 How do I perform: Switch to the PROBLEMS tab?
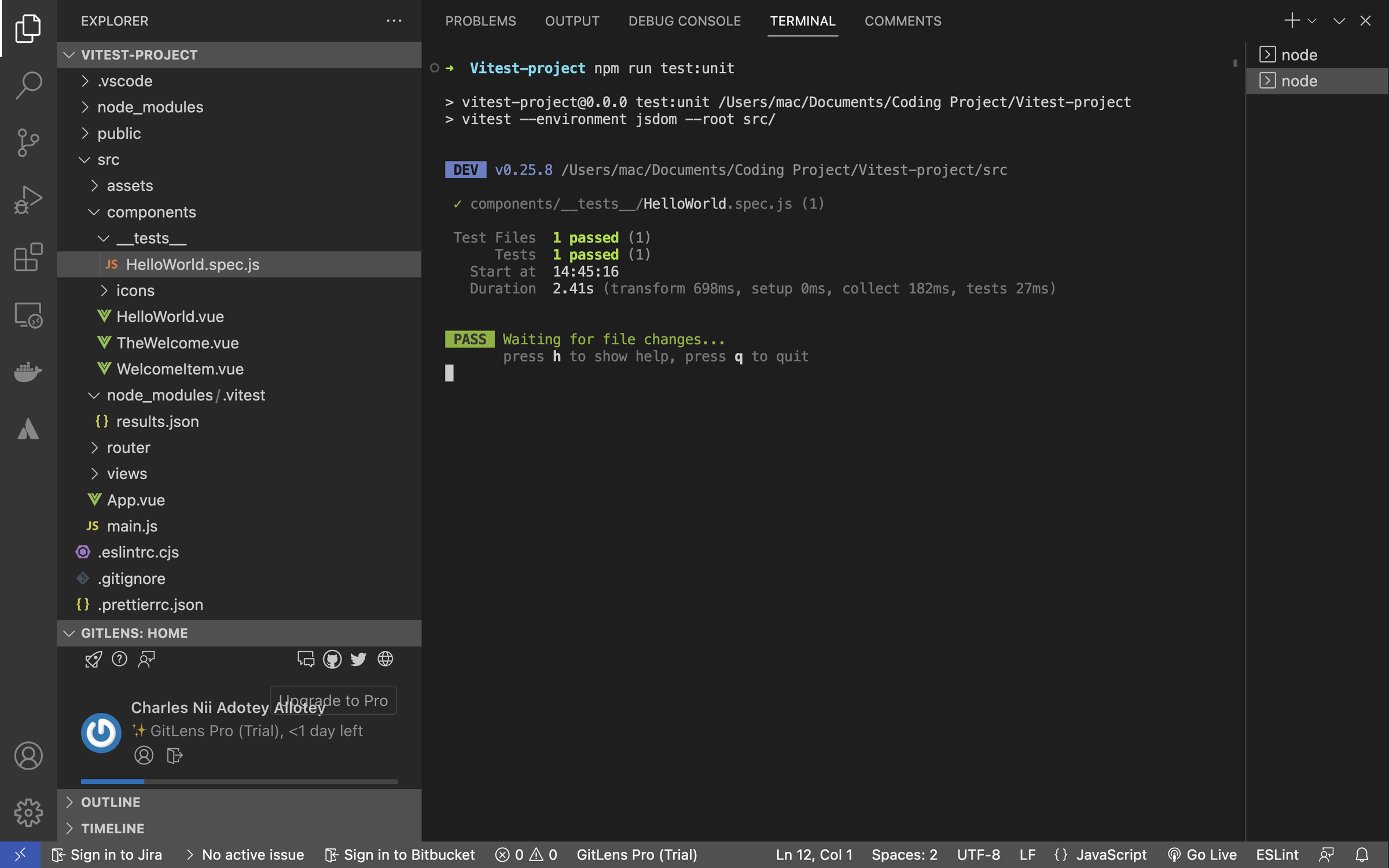480,21
